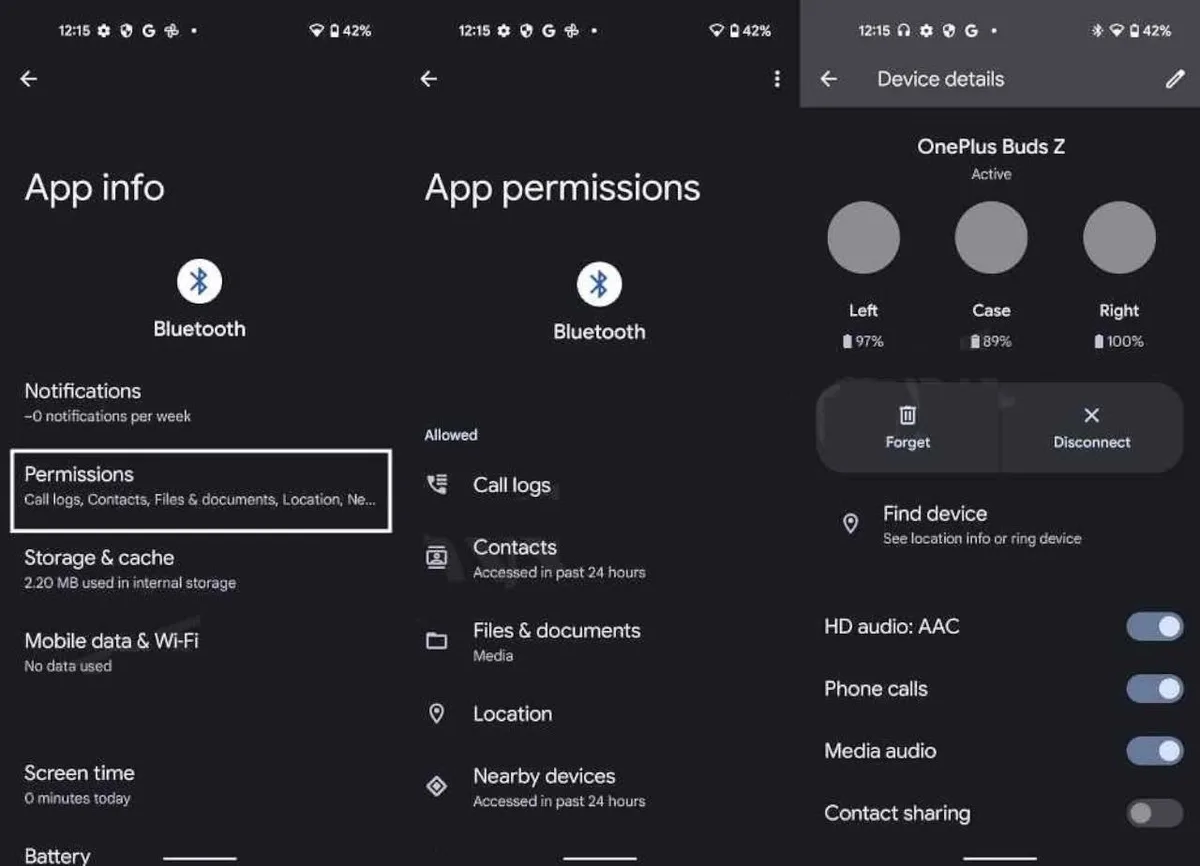The height and width of the screenshot is (866, 1200).
Task: Tap Bluetooth status icon in Device details
Action: tap(1097, 31)
